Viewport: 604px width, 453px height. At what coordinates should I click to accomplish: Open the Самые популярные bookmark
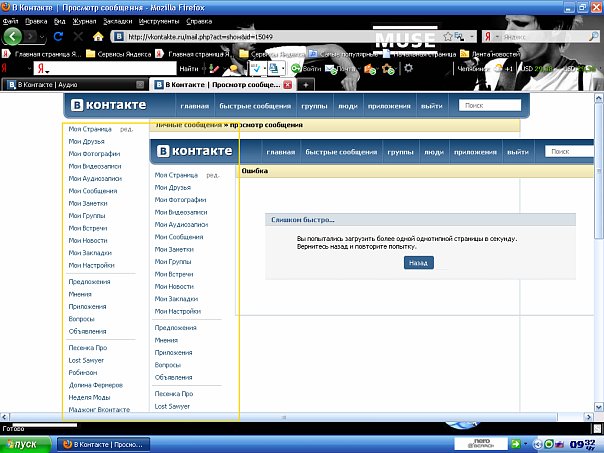click(x=343, y=54)
